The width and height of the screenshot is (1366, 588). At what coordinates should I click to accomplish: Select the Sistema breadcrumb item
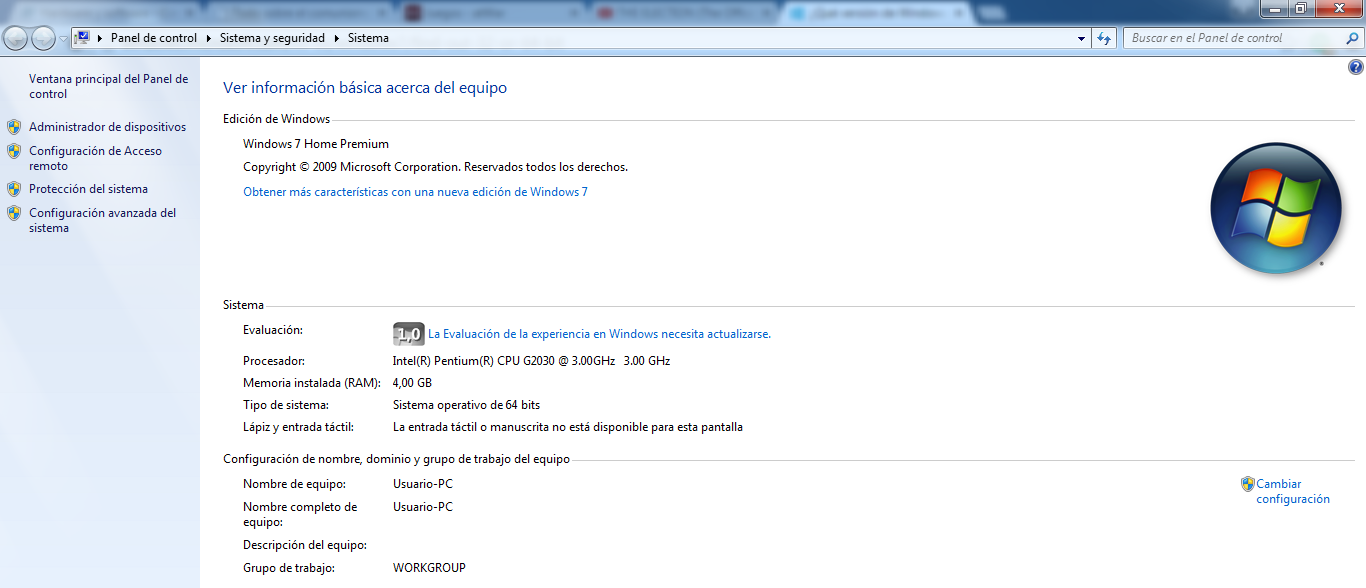click(x=368, y=38)
